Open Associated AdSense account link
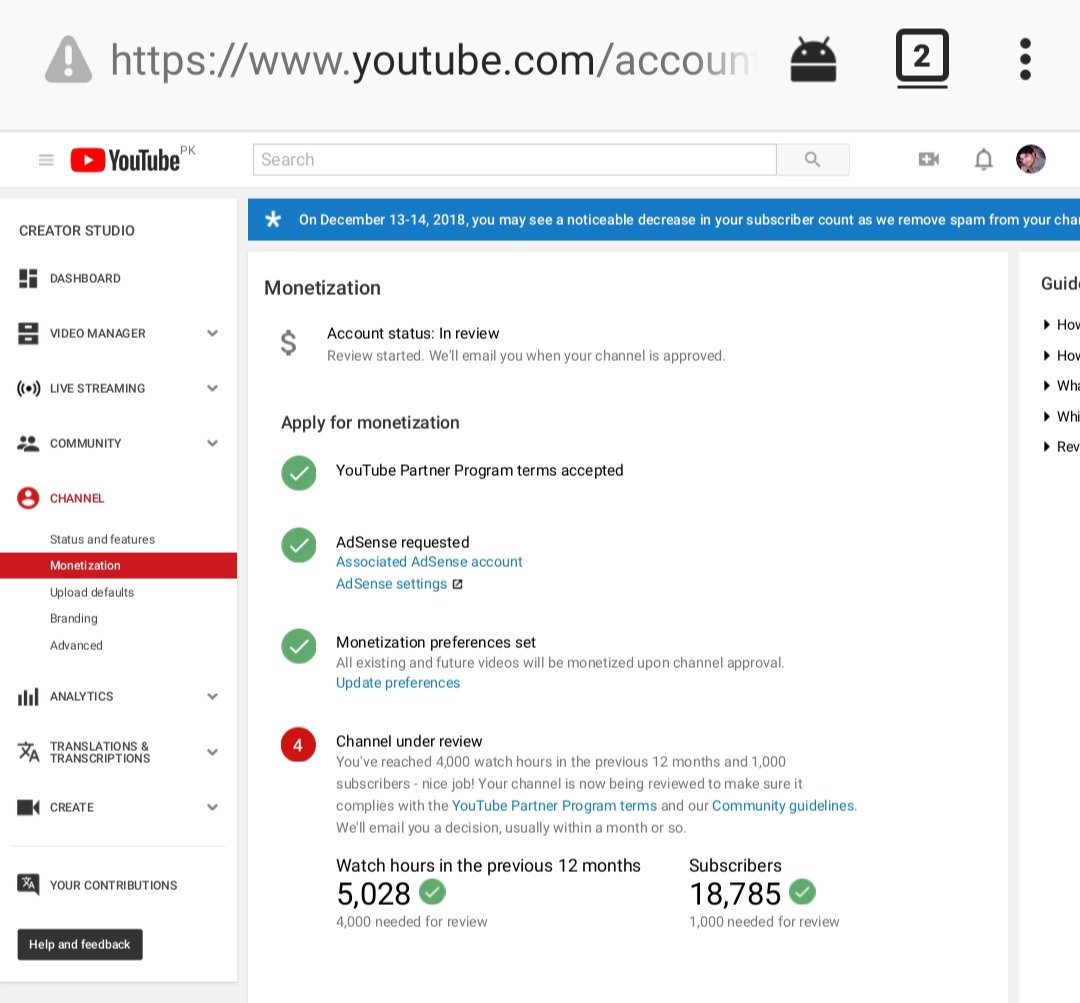Viewport: 1080px width, 1003px height. click(429, 562)
